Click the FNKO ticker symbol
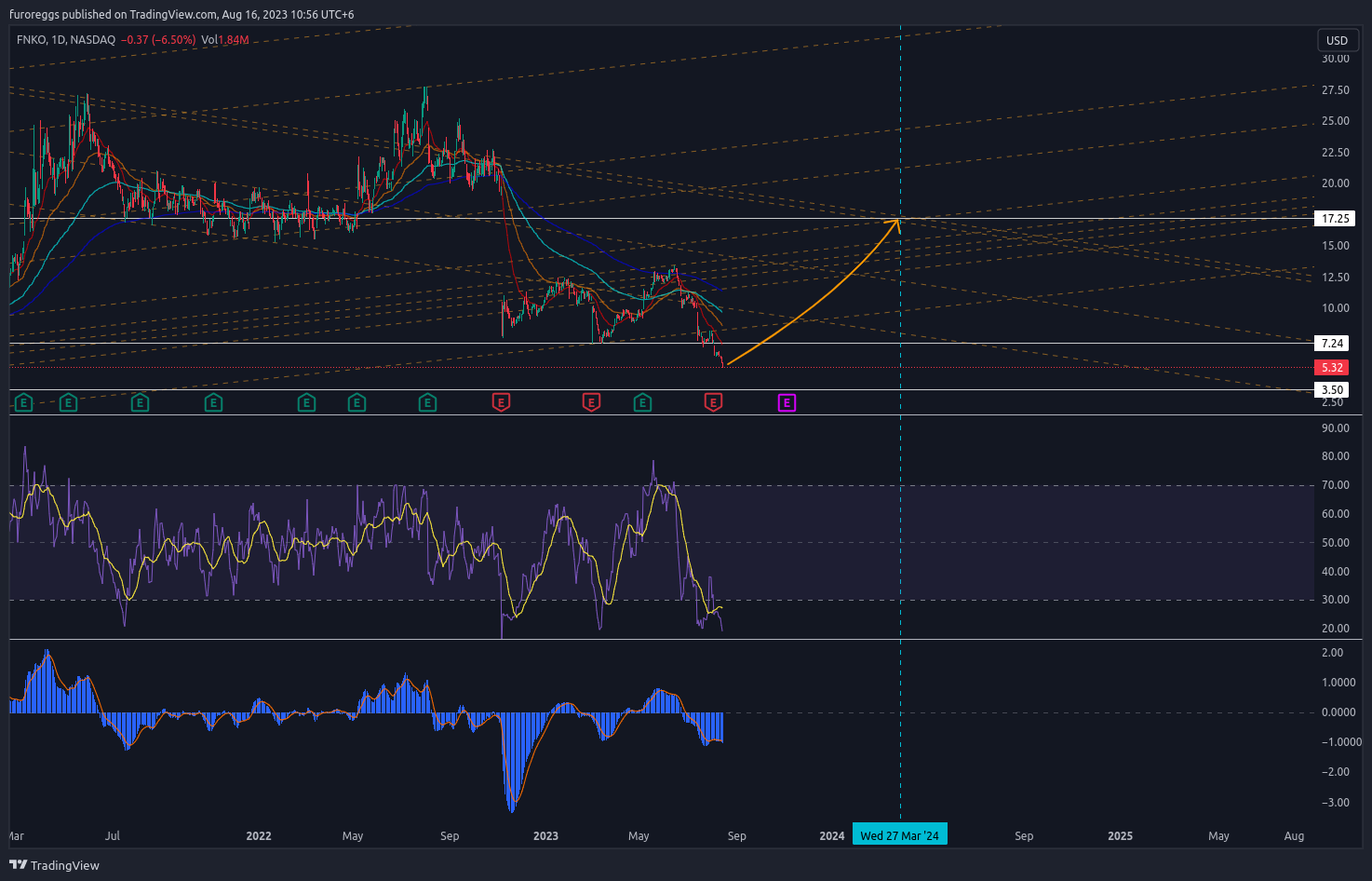 [x=31, y=40]
